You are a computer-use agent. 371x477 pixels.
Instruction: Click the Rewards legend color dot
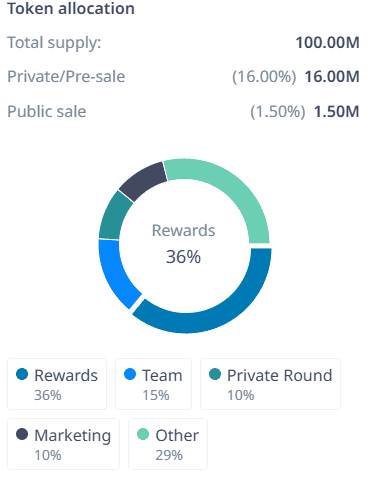point(22,374)
